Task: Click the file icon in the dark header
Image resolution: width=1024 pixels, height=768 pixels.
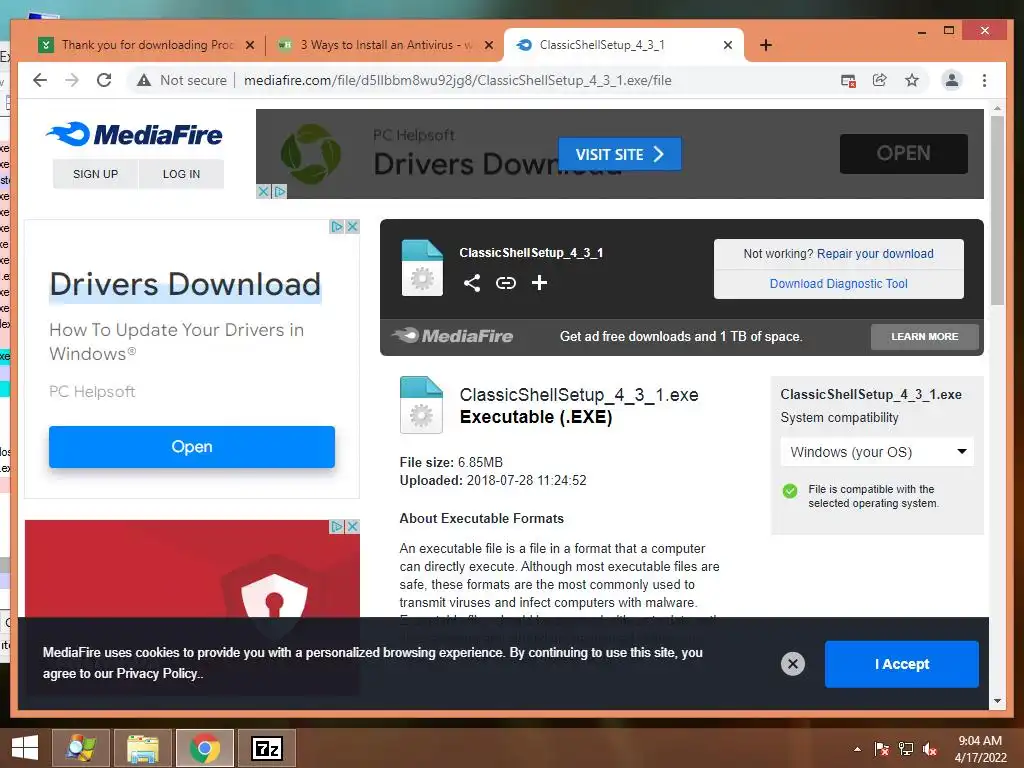Action: (422, 268)
